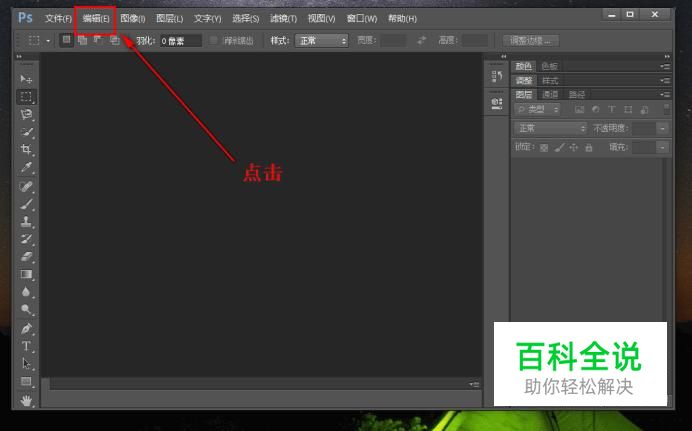Screen dimensions: 692x431
Task: Select the History Brush tool
Action: click(x=26, y=239)
